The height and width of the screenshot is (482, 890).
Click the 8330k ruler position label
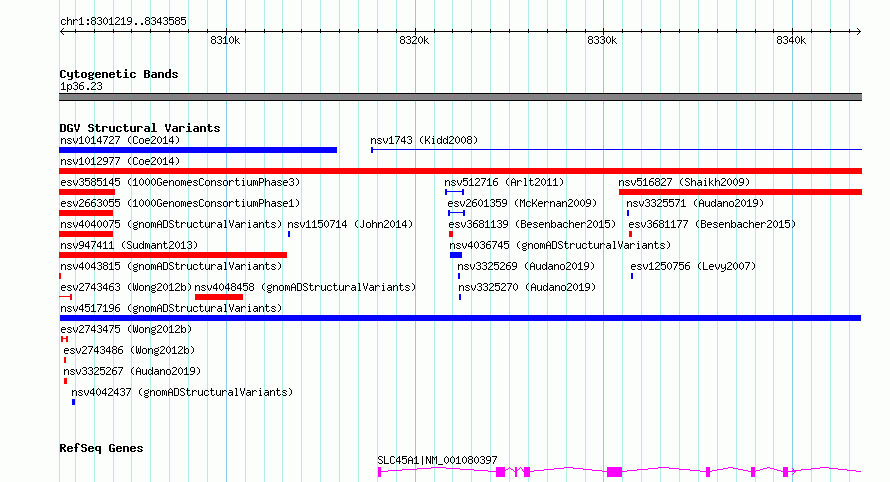tap(602, 40)
